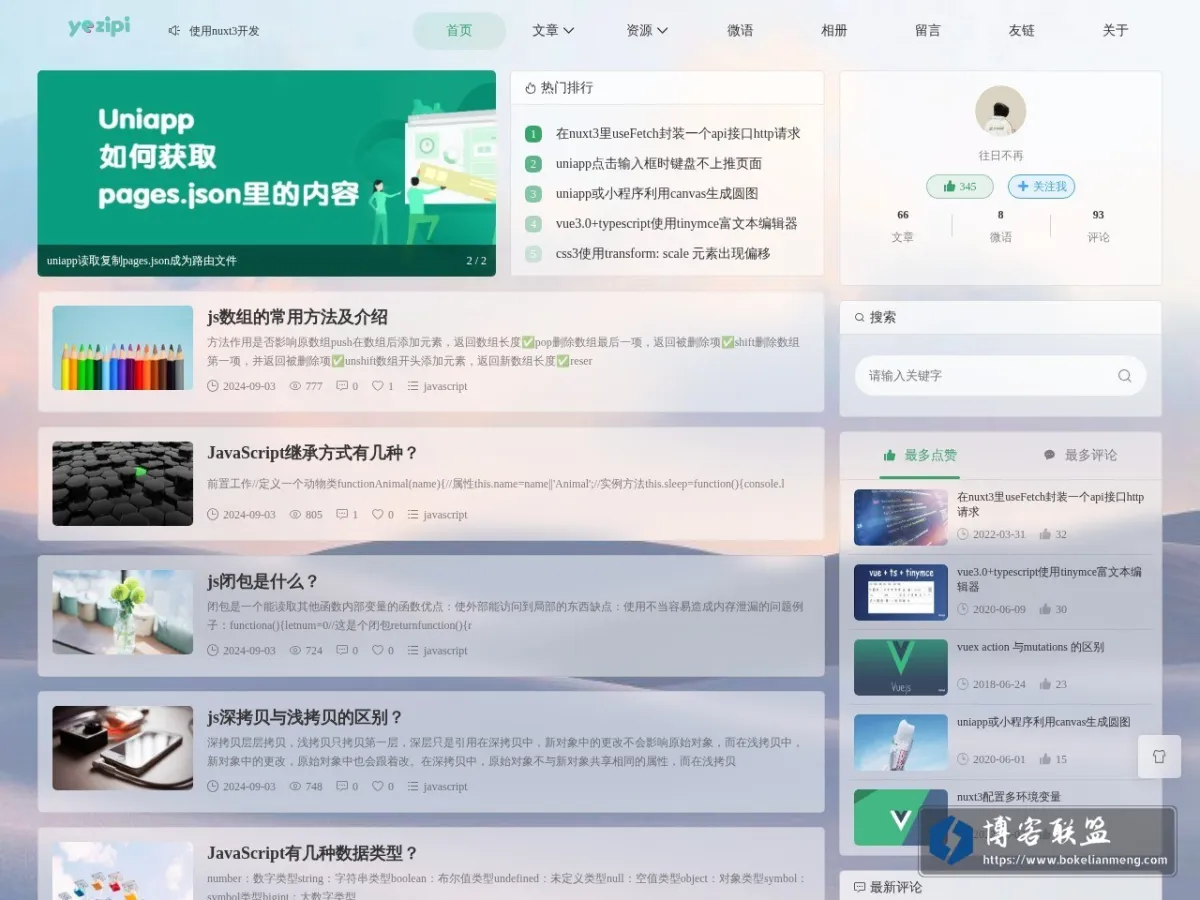
Task: Open article title js闭包是什么？
Action: (263, 582)
